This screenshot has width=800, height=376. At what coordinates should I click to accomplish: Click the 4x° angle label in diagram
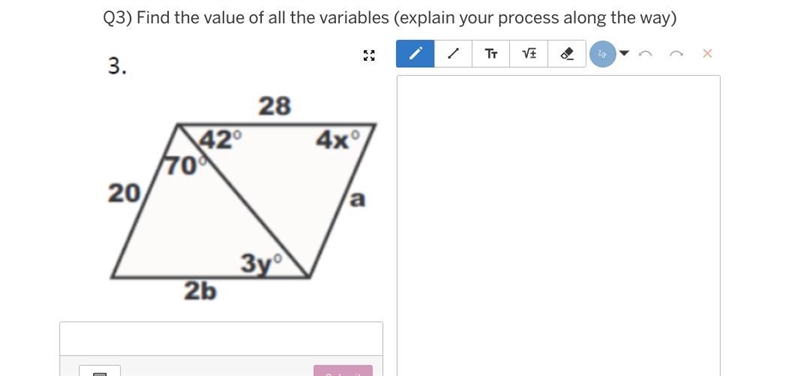(338, 139)
